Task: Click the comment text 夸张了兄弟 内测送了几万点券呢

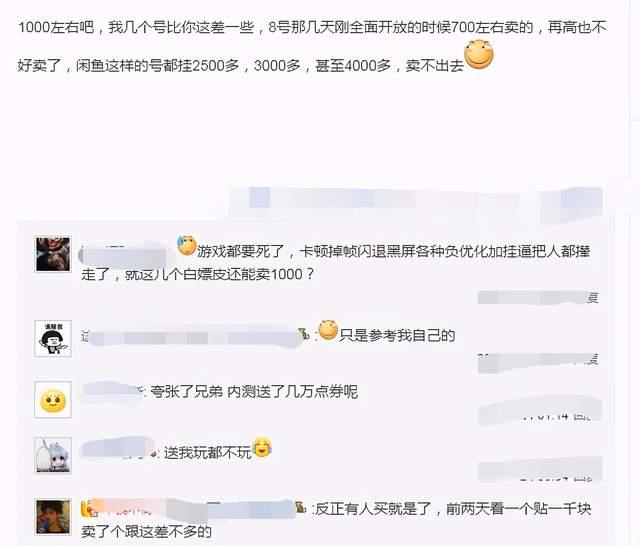Action: point(254,392)
